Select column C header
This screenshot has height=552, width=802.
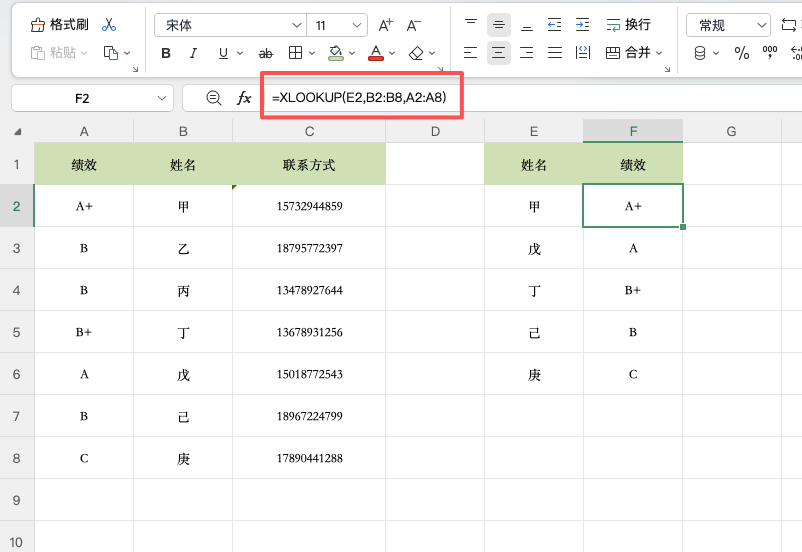[309, 131]
